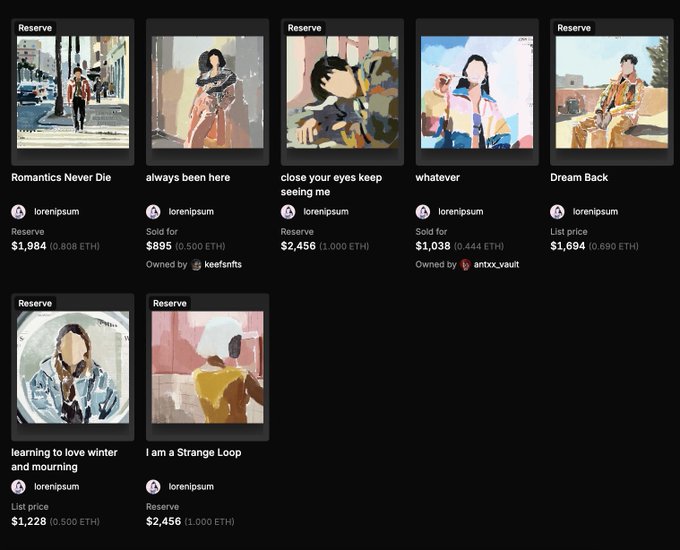Open the antxx_vault owner profile link
Image resolution: width=680 pixels, height=550 pixels.
496,264
